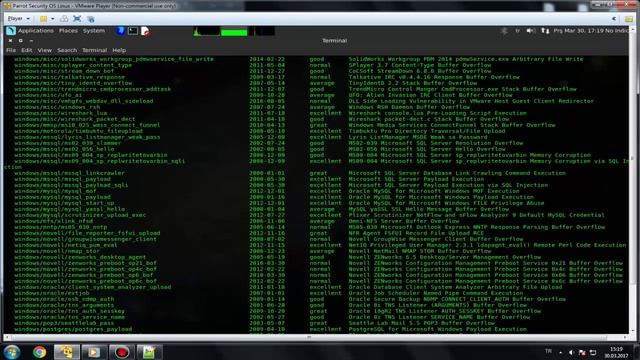640x360 pixels.
Task: Open the System menu
Action: (x=94, y=31)
